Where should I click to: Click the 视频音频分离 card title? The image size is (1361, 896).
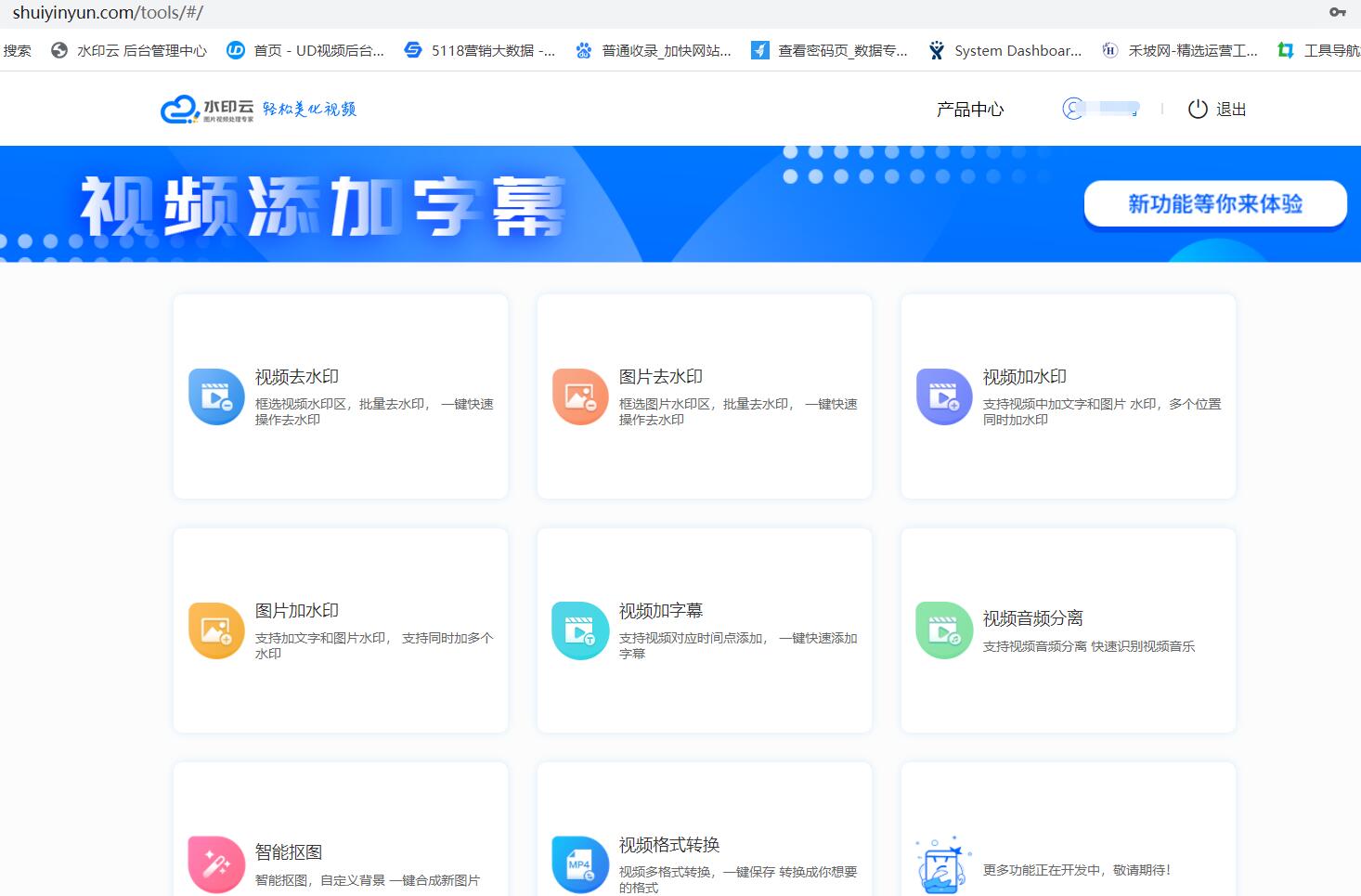click(1032, 618)
